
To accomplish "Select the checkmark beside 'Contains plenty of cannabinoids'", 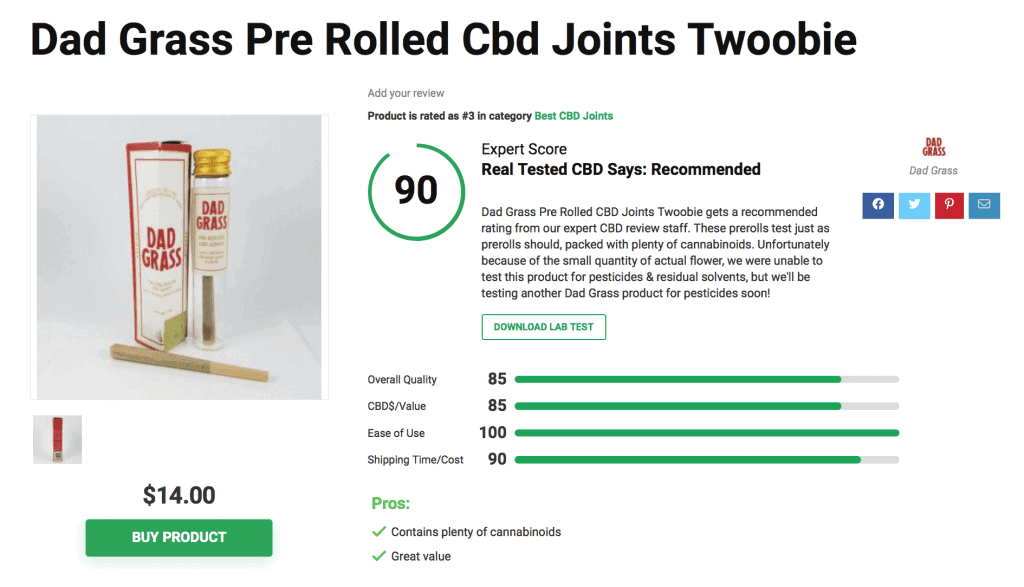I will click(x=379, y=532).
